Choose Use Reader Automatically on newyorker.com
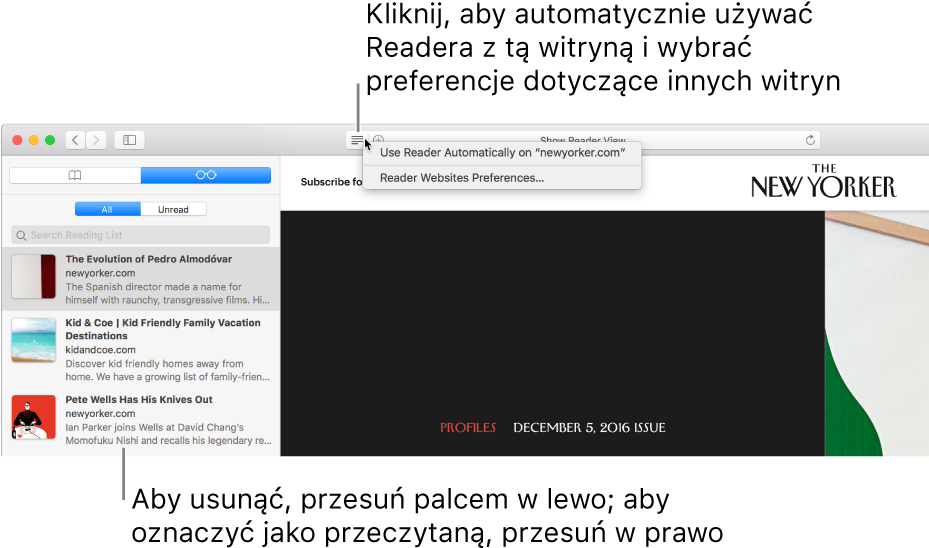 [x=502, y=153]
